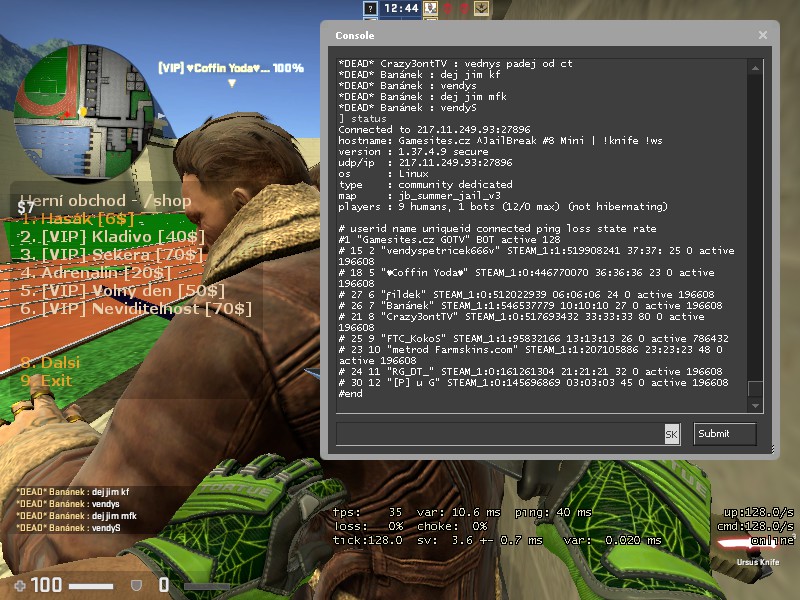Click the armor shield icon

(136, 584)
